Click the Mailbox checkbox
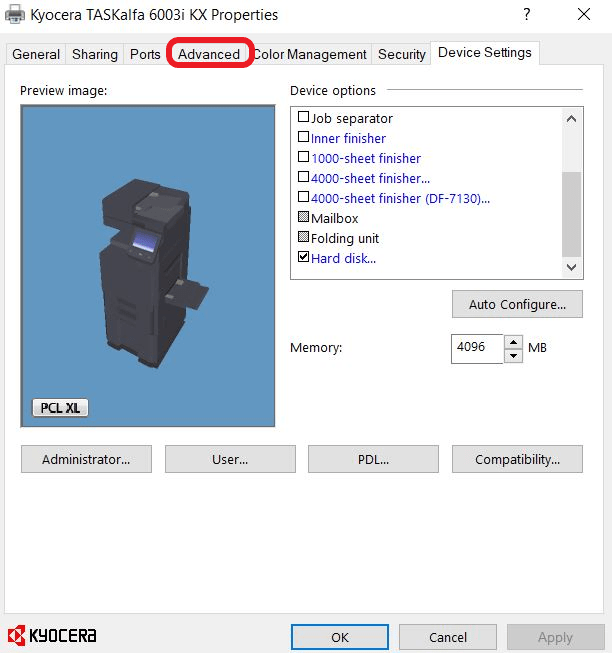Viewport: 612px width, 653px height. 304,217
